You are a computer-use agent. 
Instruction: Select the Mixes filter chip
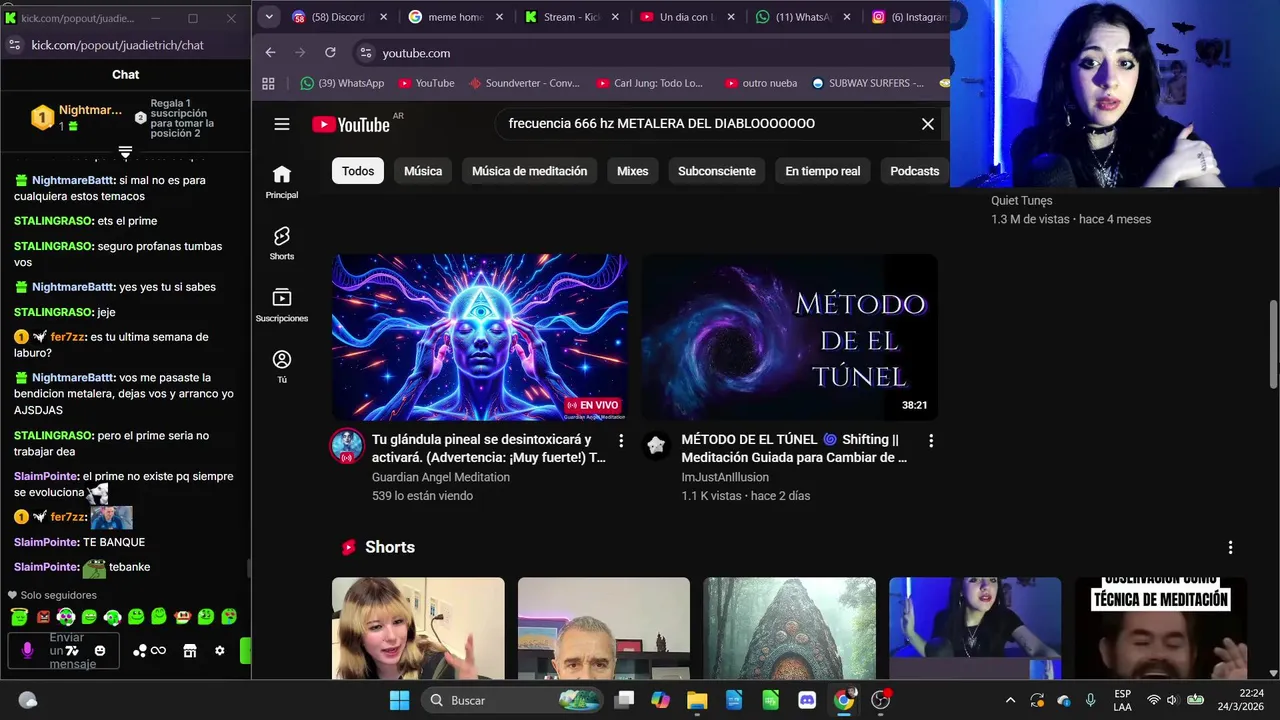click(x=632, y=171)
